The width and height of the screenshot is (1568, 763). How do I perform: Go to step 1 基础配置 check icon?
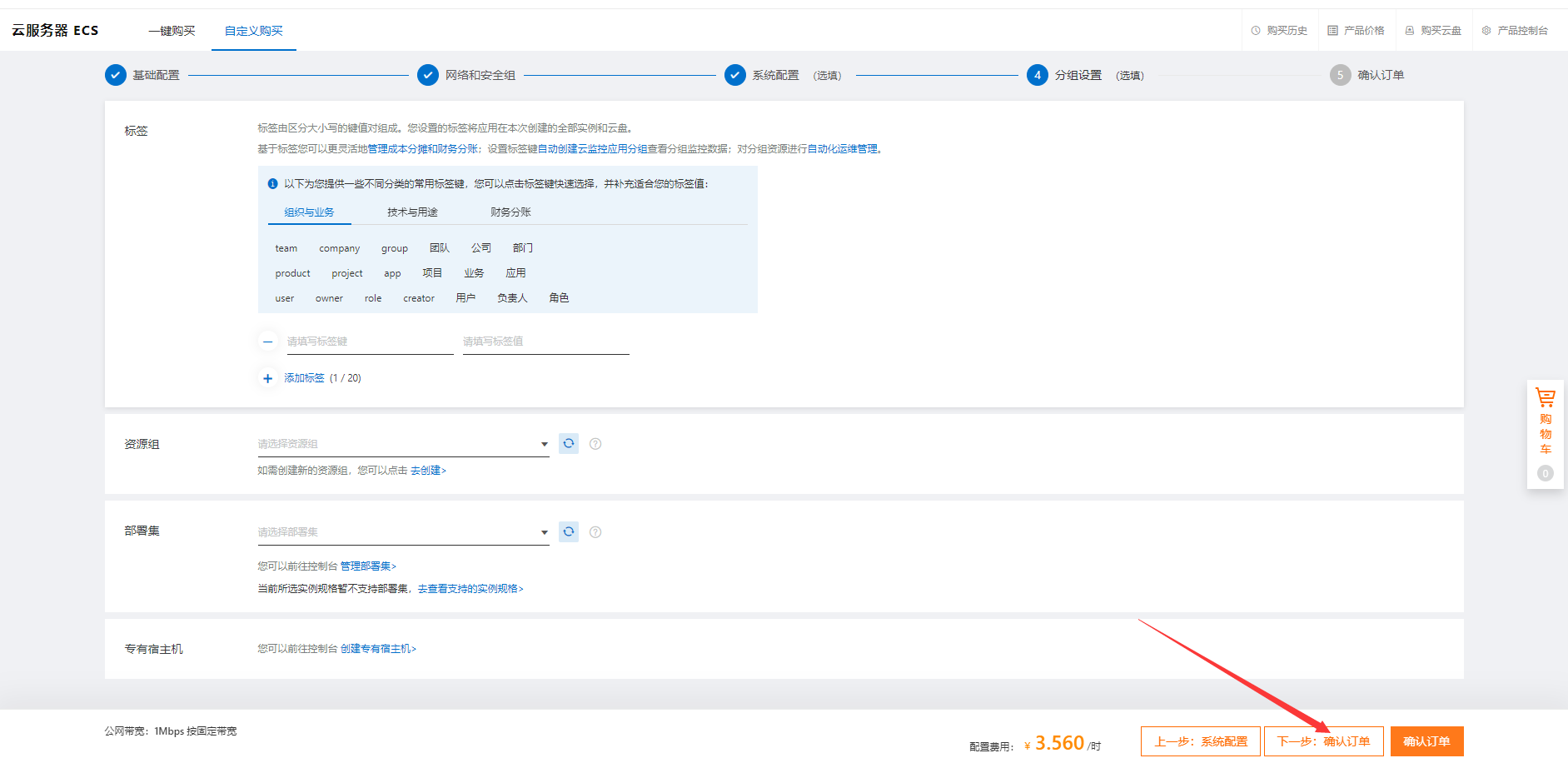click(116, 75)
